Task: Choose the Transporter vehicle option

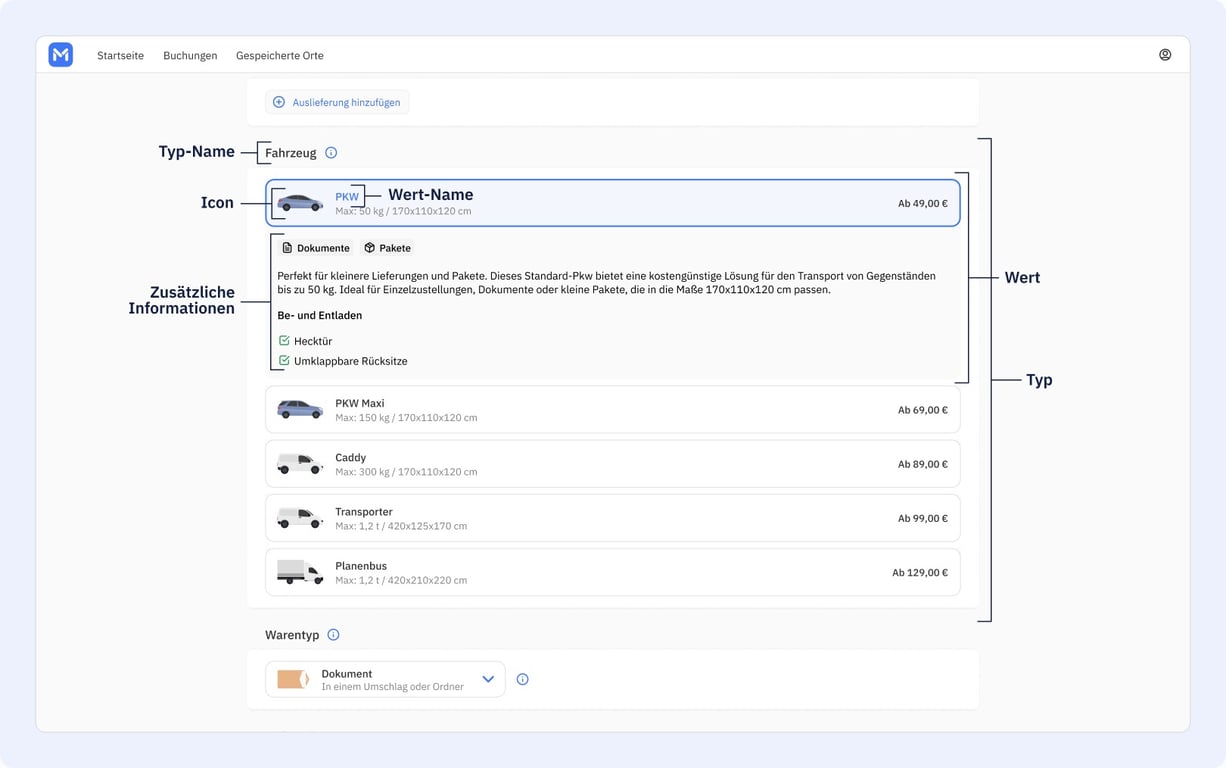Action: pos(613,518)
